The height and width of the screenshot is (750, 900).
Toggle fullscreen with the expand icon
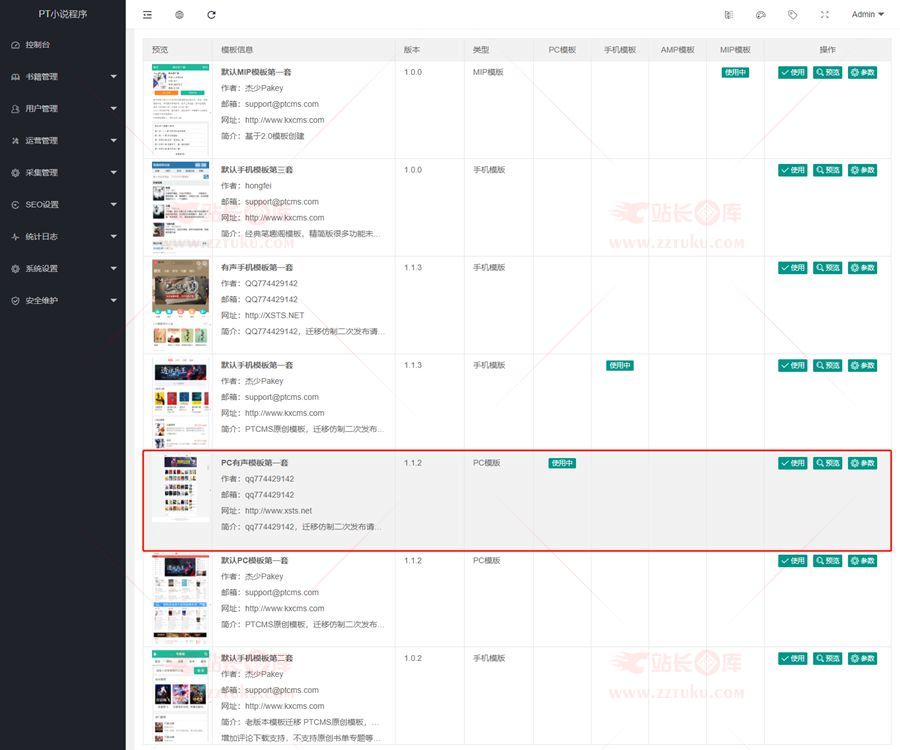pyautogui.click(x=824, y=15)
